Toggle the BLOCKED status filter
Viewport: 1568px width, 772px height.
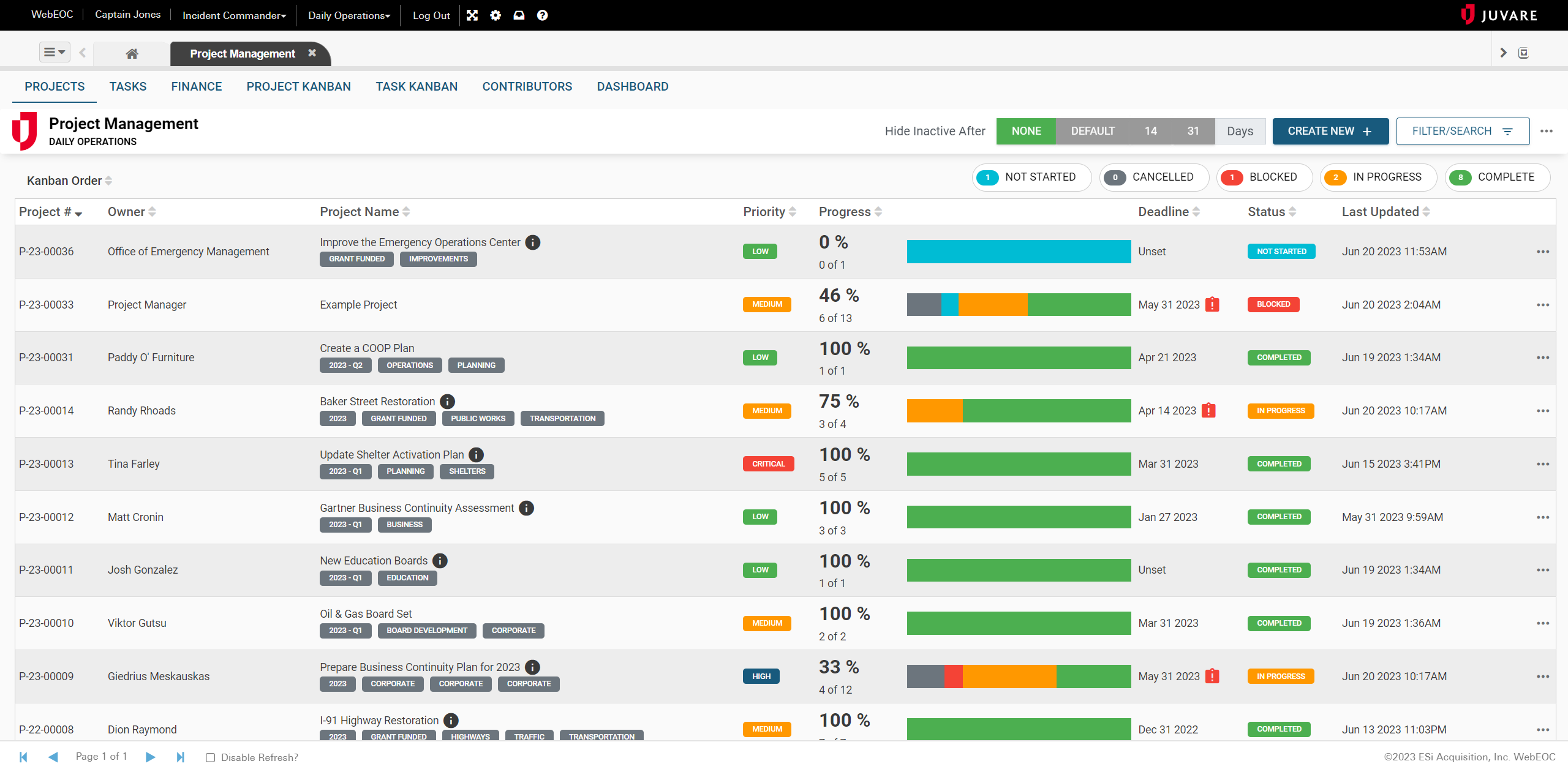[1264, 177]
